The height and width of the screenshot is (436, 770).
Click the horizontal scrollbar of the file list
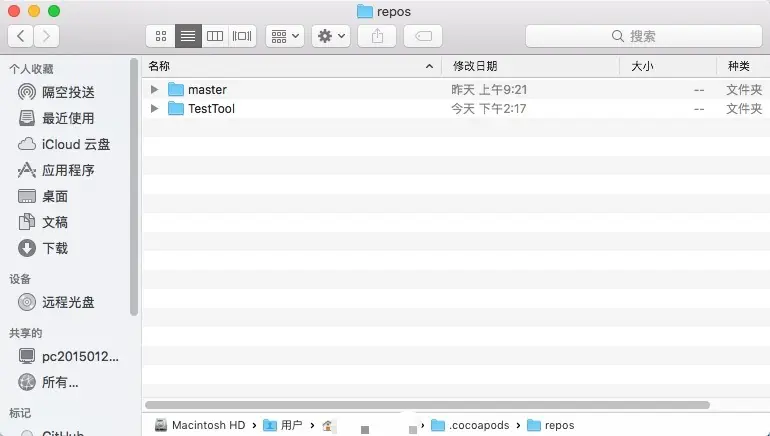click(x=427, y=405)
